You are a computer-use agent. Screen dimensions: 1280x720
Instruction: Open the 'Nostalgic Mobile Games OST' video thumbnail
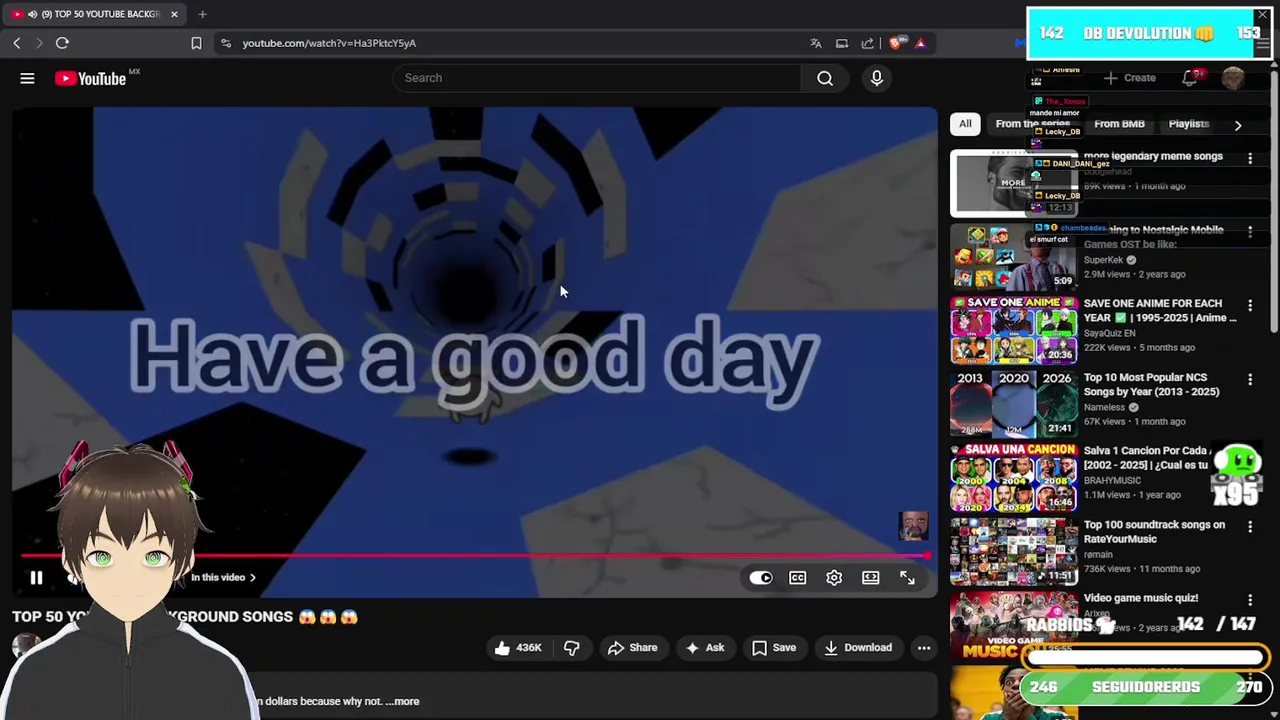click(1014, 257)
